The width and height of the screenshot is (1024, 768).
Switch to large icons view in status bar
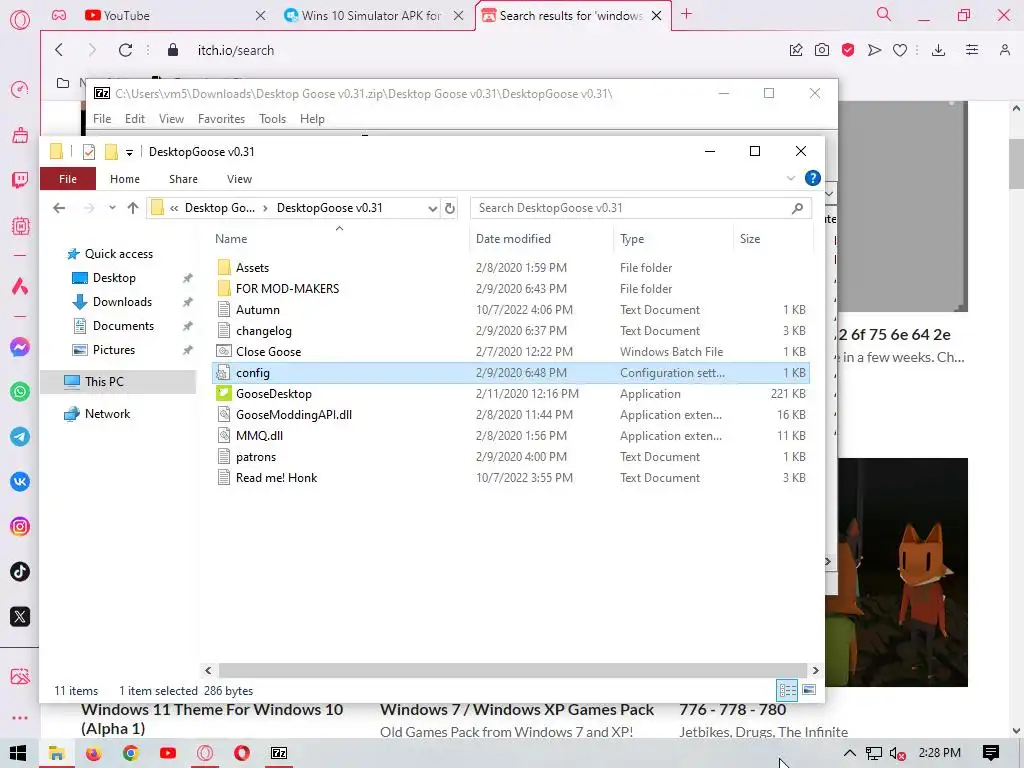point(808,690)
